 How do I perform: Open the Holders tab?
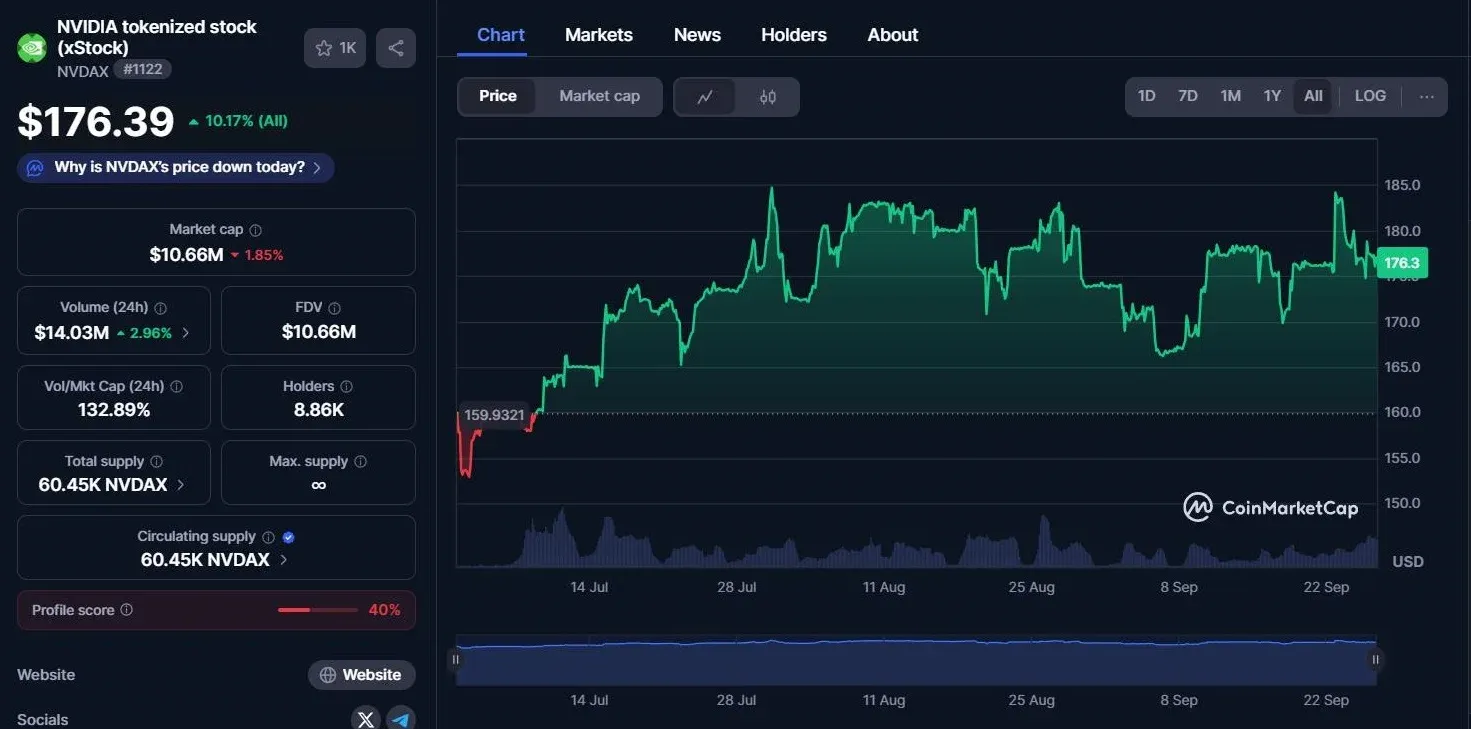coord(794,35)
